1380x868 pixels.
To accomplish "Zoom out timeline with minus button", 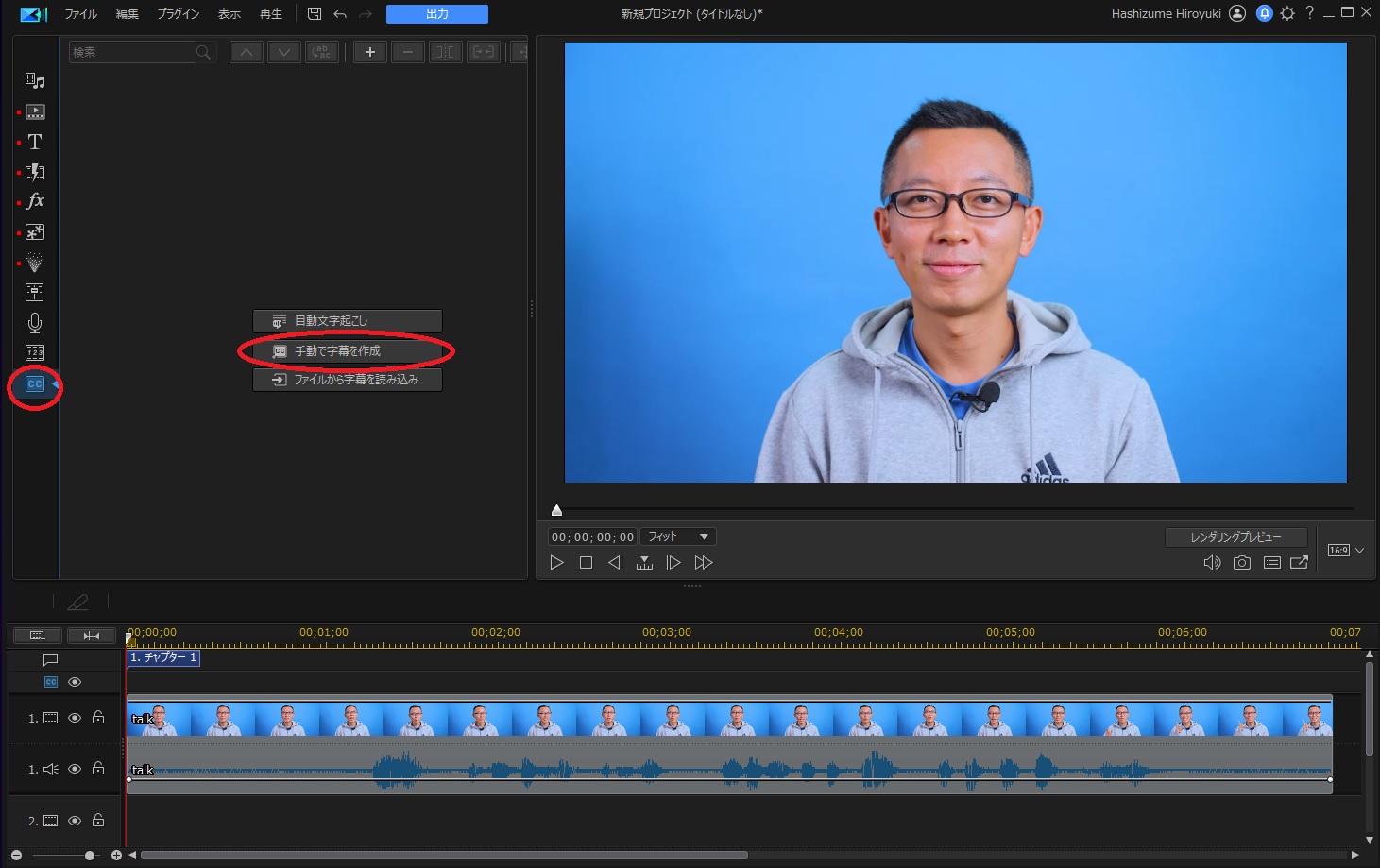I will pos(16,856).
